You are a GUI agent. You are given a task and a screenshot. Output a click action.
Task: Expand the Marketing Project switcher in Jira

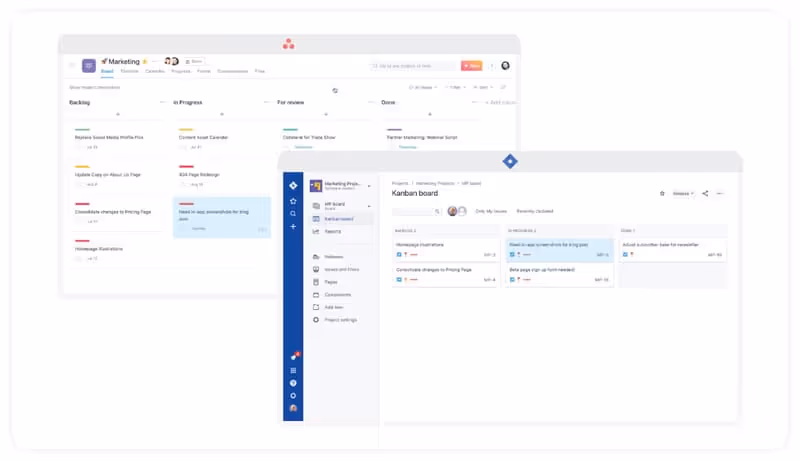[369, 186]
